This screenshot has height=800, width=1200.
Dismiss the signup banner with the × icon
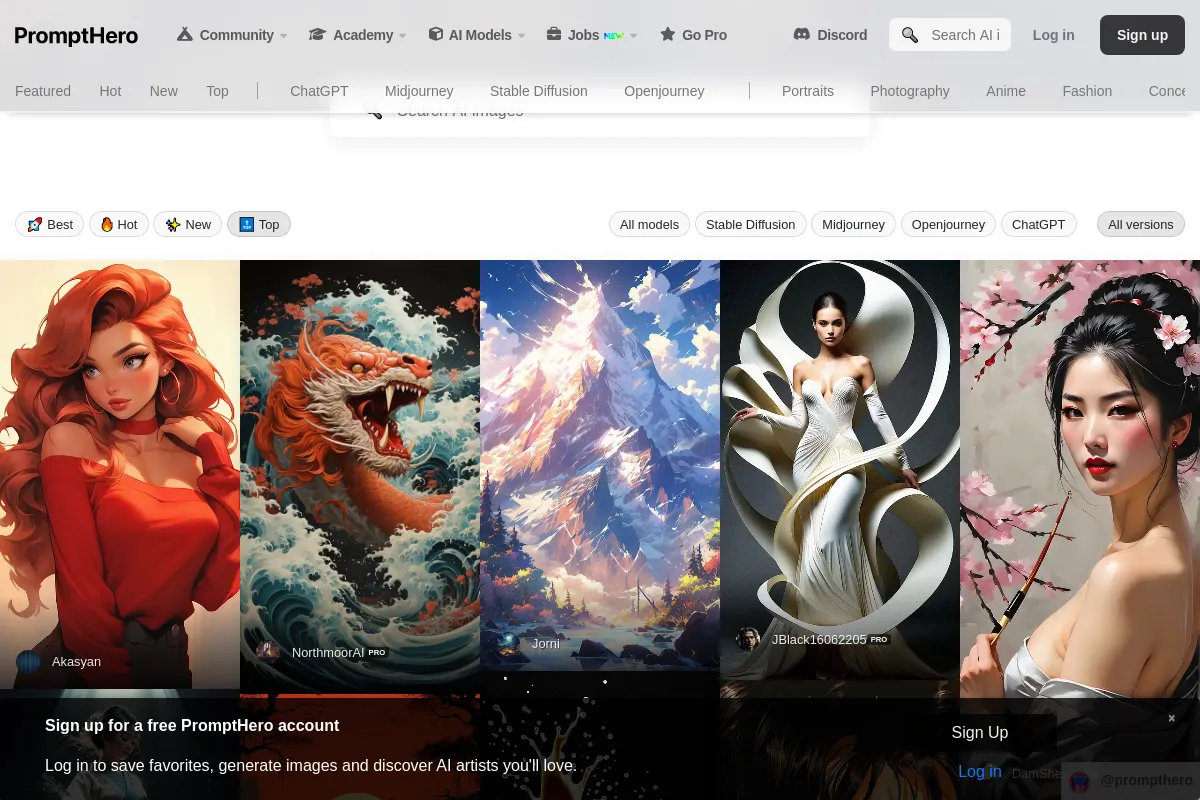point(1171,718)
